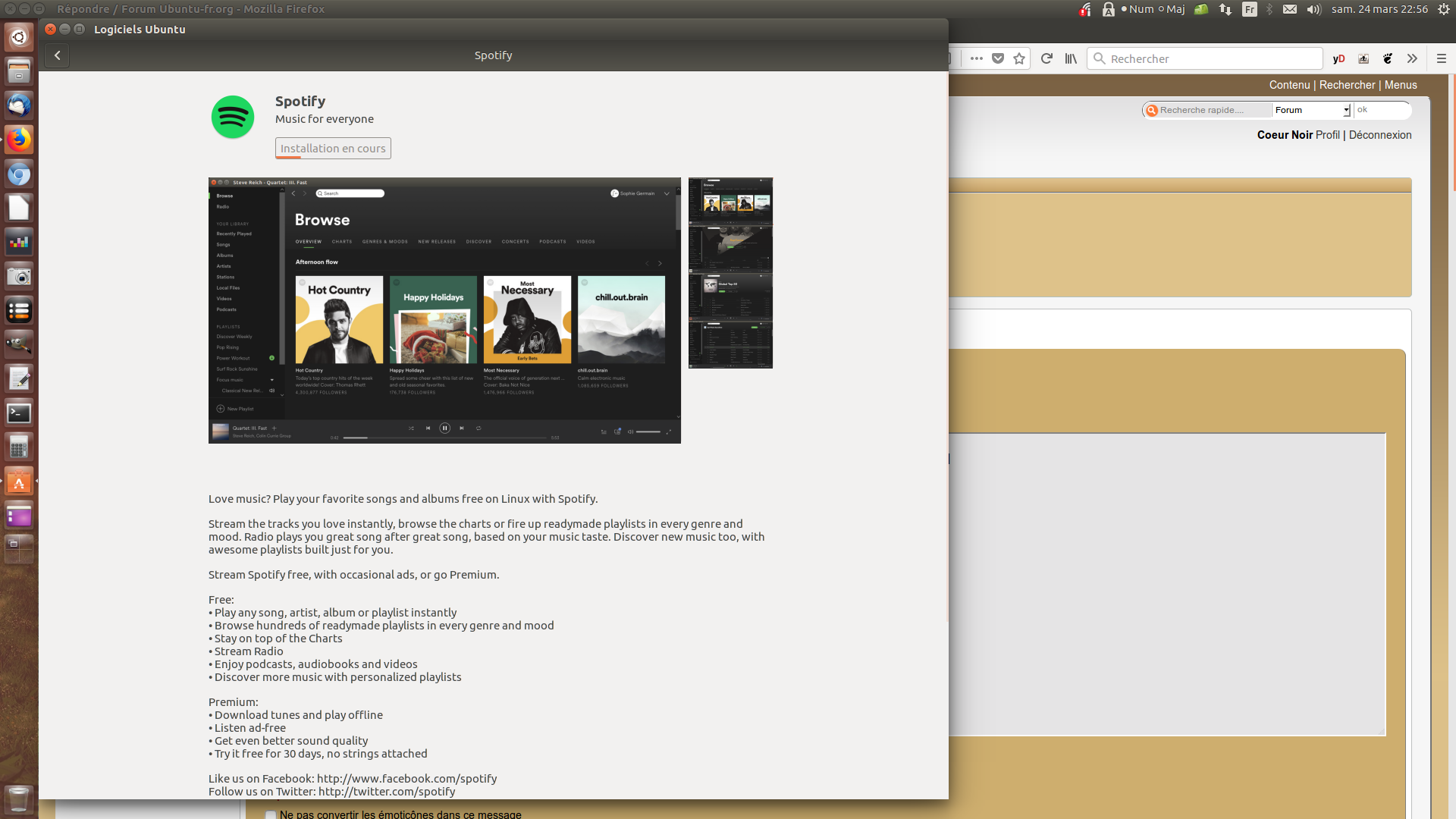Expand Firefox toolbar overflow chevrons
Screen dimensions: 1456x819
tap(1412, 58)
